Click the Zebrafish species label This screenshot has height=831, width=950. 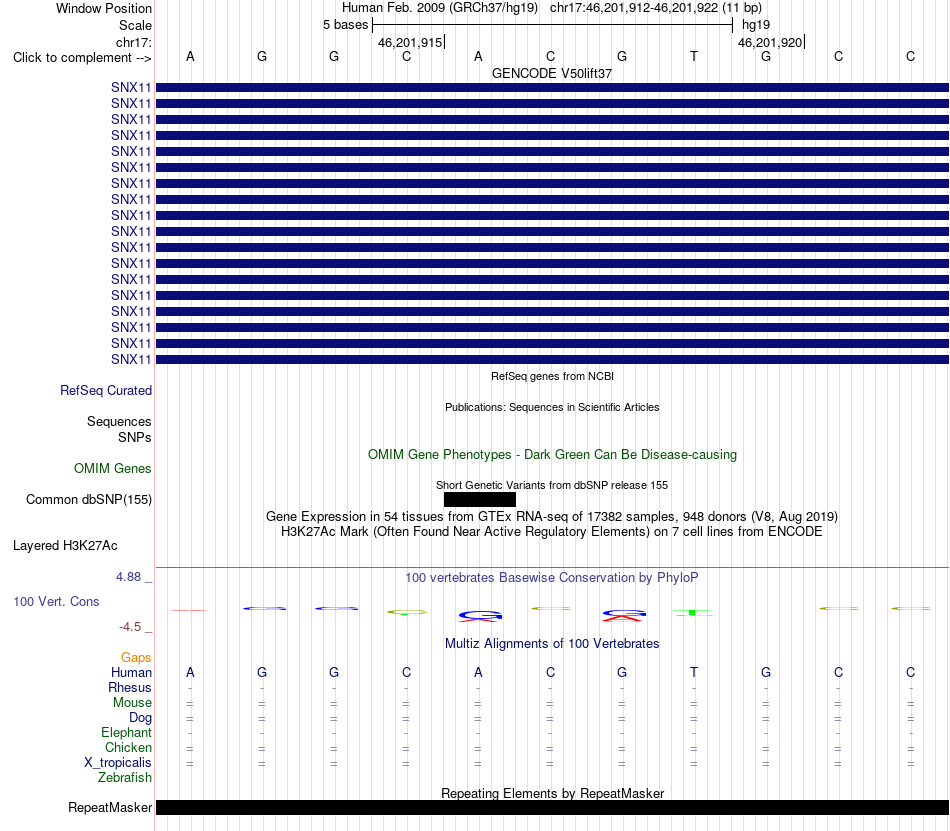click(125, 778)
